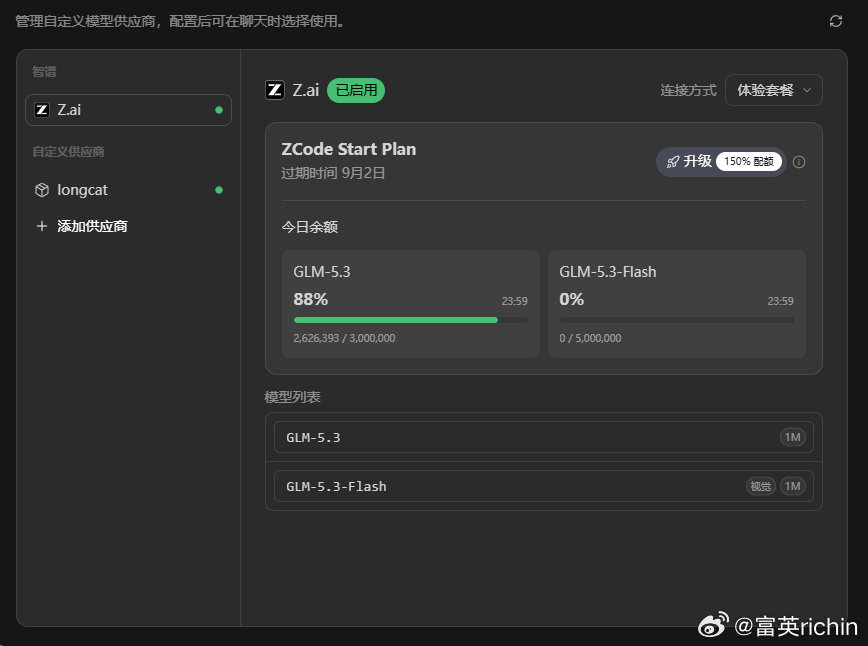Click the 升级 upgrade button

[x=721, y=162]
